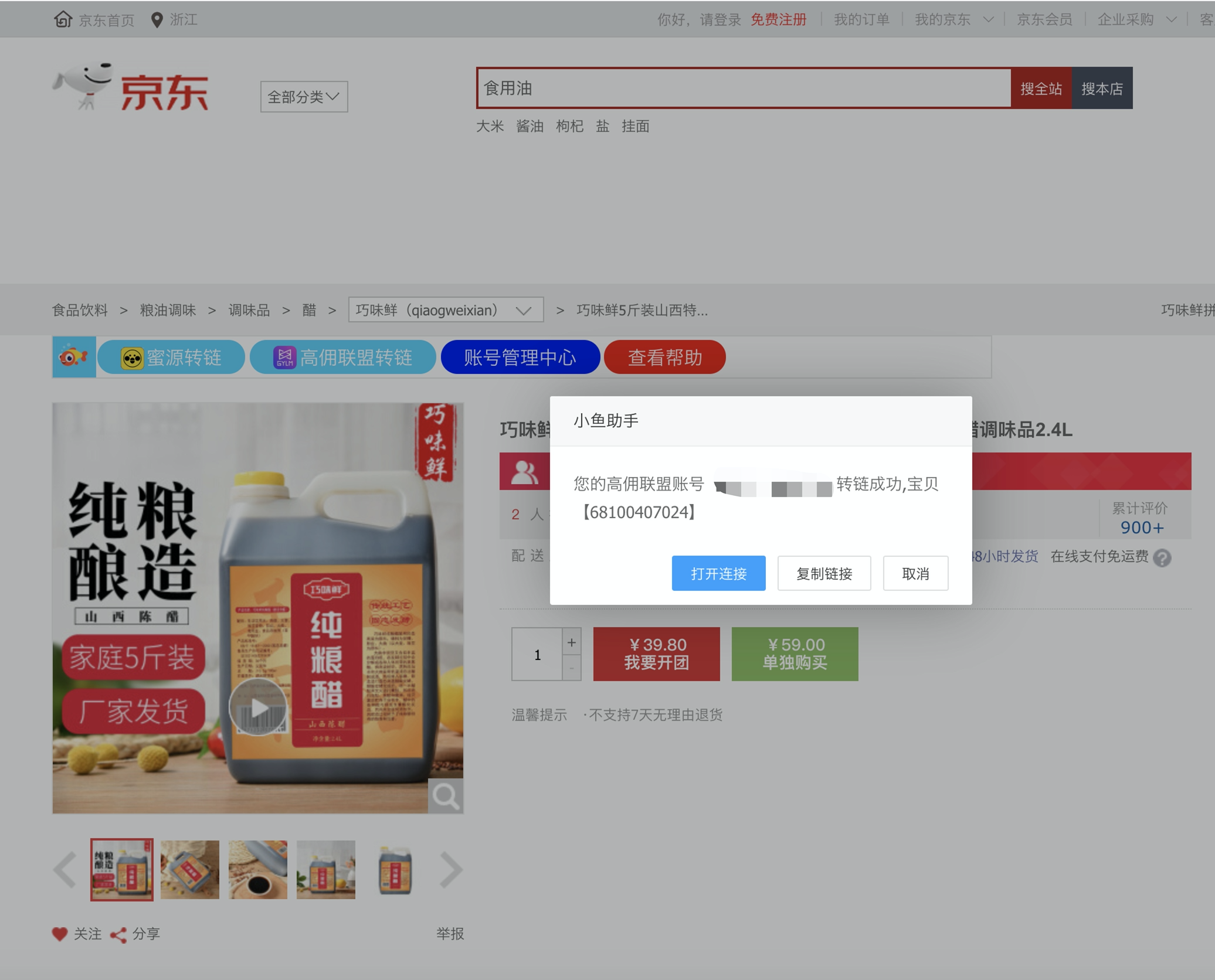Click the main product vinegar image
The width and height of the screenshot is (1215, 980).
pyautogui.click(x=258, y=608)
